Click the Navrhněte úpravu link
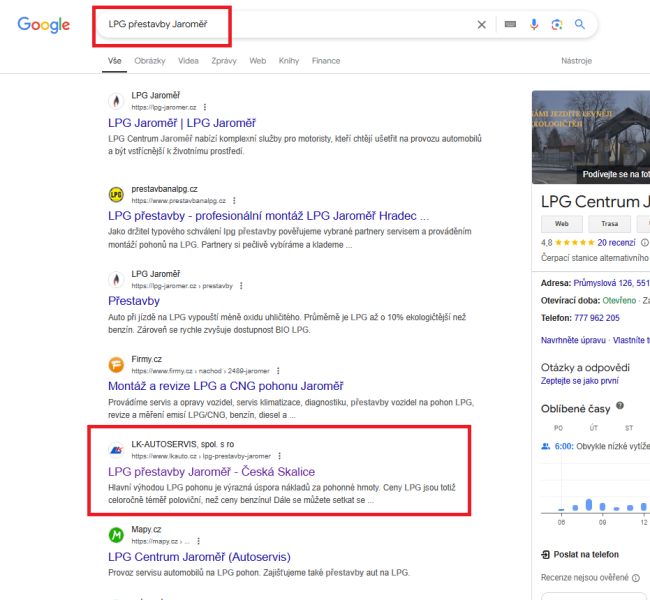This screenshot has width=650, height=600. [573, 340]
